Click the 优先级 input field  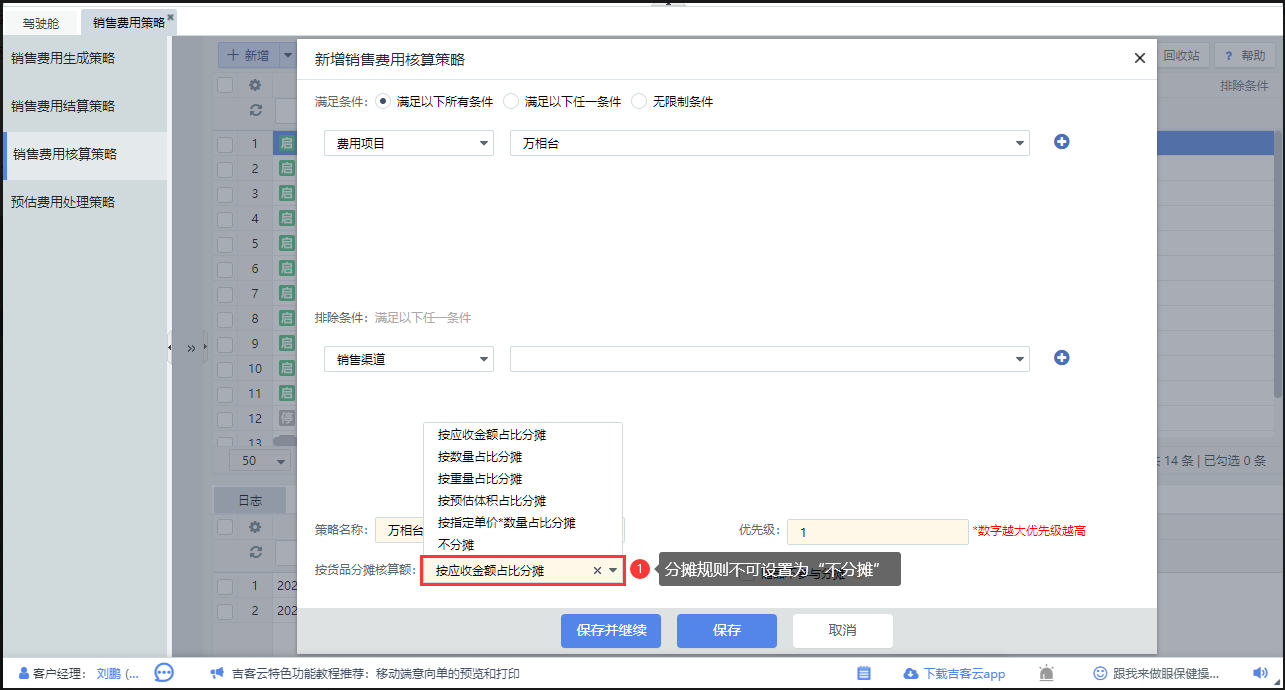pyautogui.click(x=876, y=532)
